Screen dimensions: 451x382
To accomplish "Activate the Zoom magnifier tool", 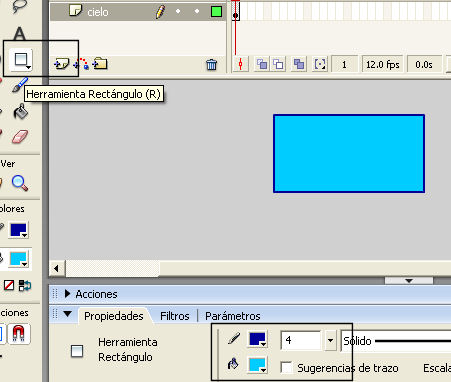I will pos(20,183).
